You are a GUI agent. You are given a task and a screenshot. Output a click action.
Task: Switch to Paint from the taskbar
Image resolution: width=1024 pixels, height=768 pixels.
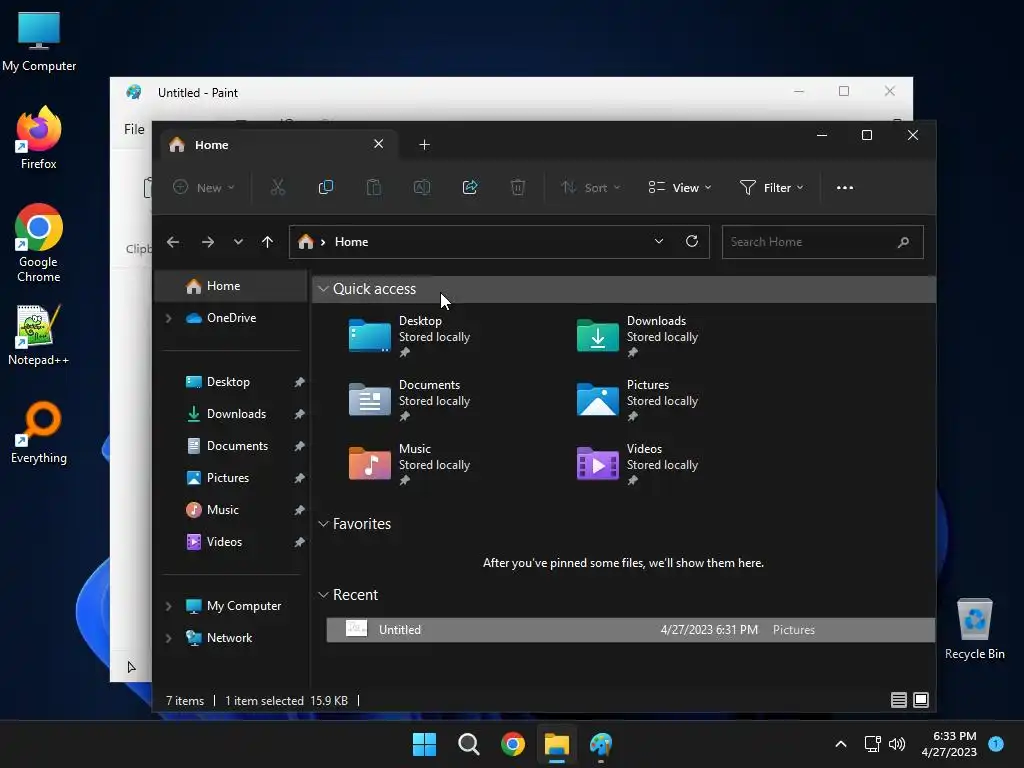coord(601,744)
